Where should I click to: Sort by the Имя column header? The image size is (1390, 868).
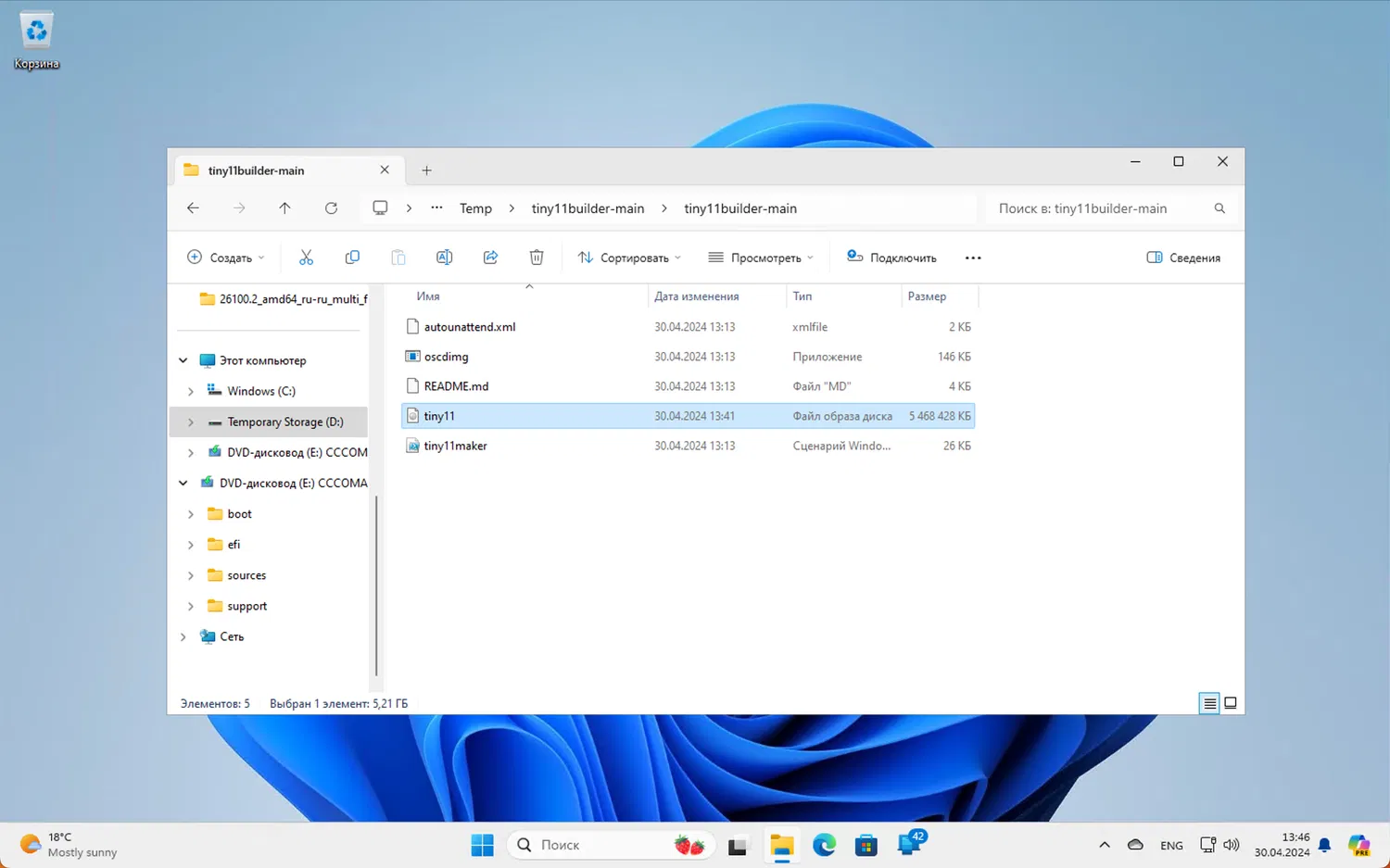[x=524, y=296]
